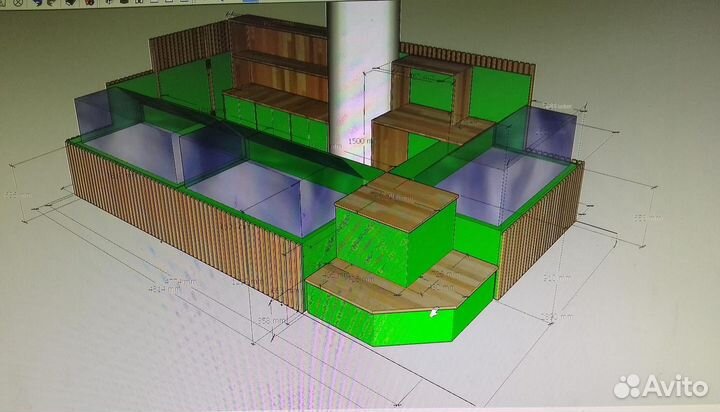The height and width of the screenshot is (412, 720).
Task: Click the Avito watermark logo
Action: click(x=660, y=386)
